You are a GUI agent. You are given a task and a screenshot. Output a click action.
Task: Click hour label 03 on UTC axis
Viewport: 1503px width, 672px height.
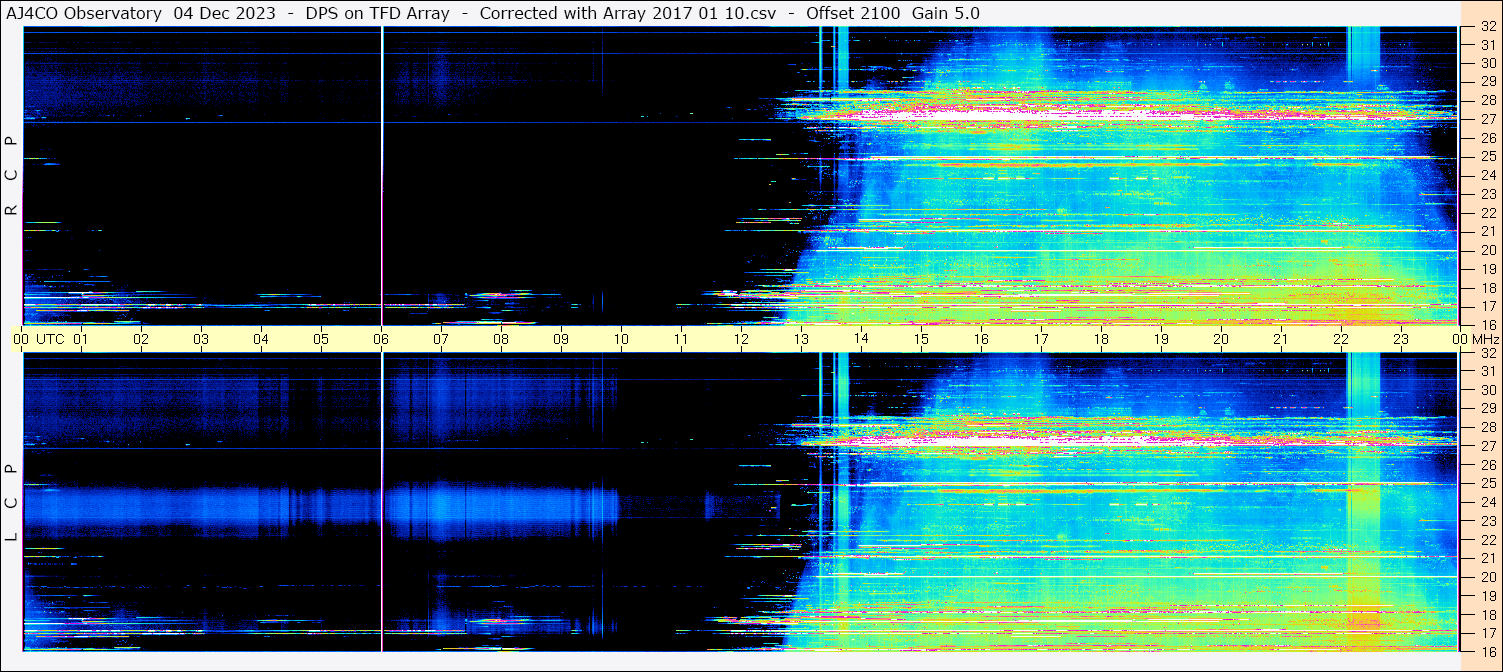click(x=201, y=339)
